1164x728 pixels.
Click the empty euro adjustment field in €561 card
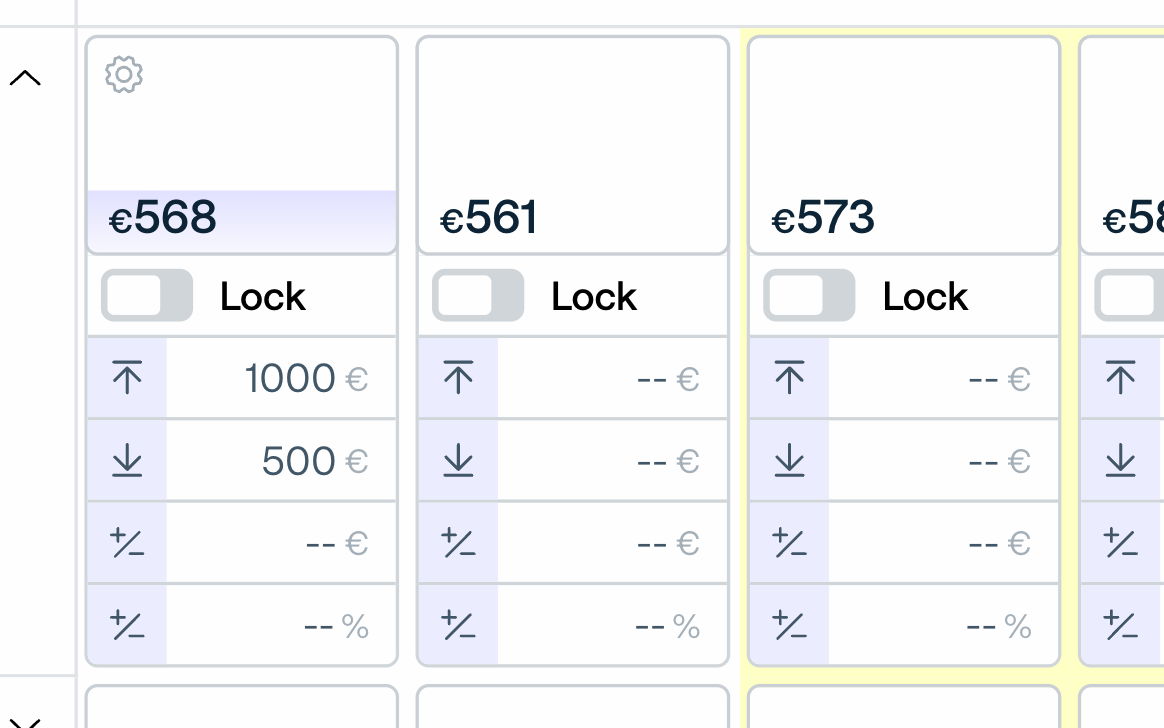pos(612,543)
